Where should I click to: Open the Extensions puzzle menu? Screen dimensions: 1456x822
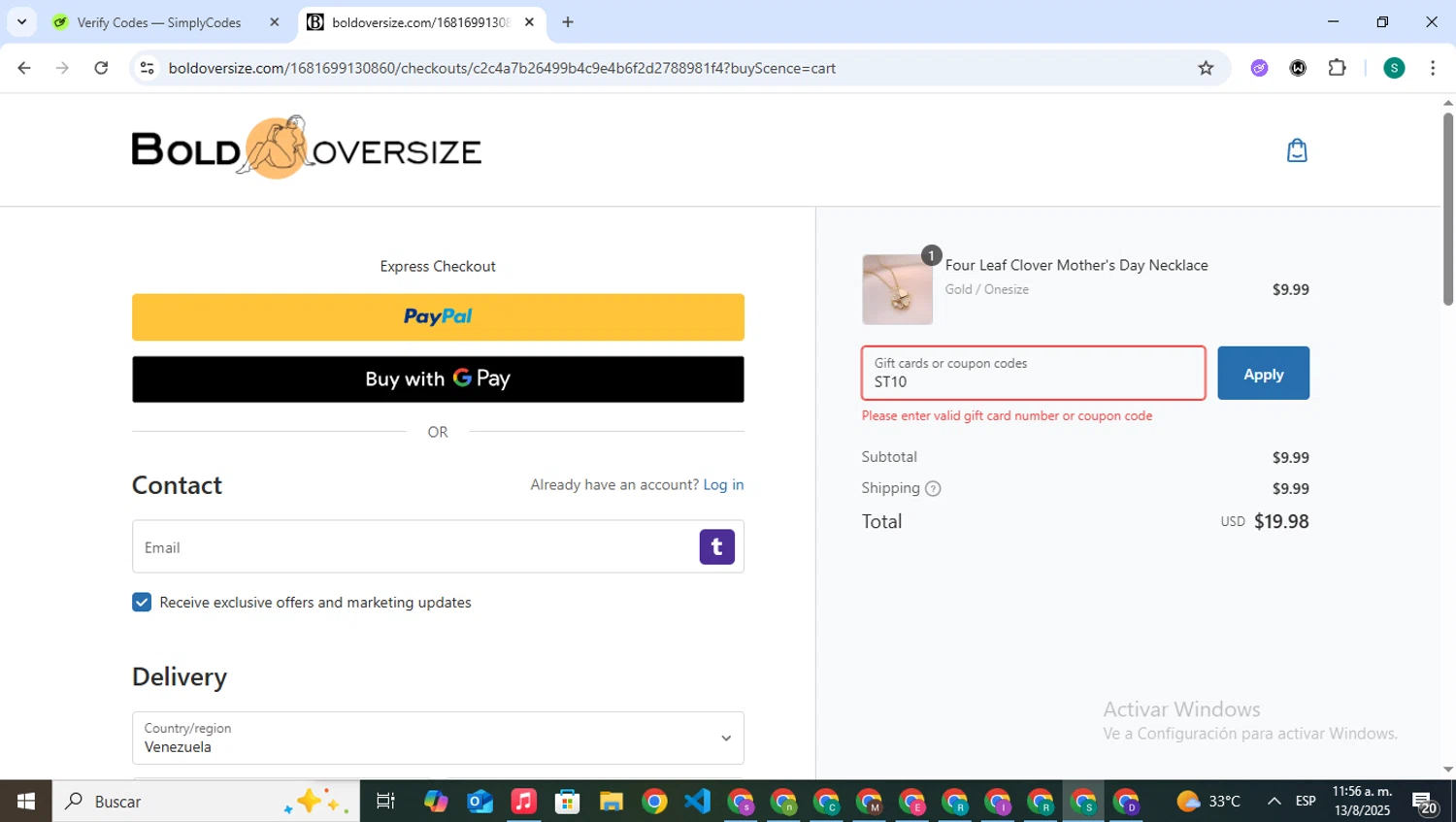[x=1337, y=68]
